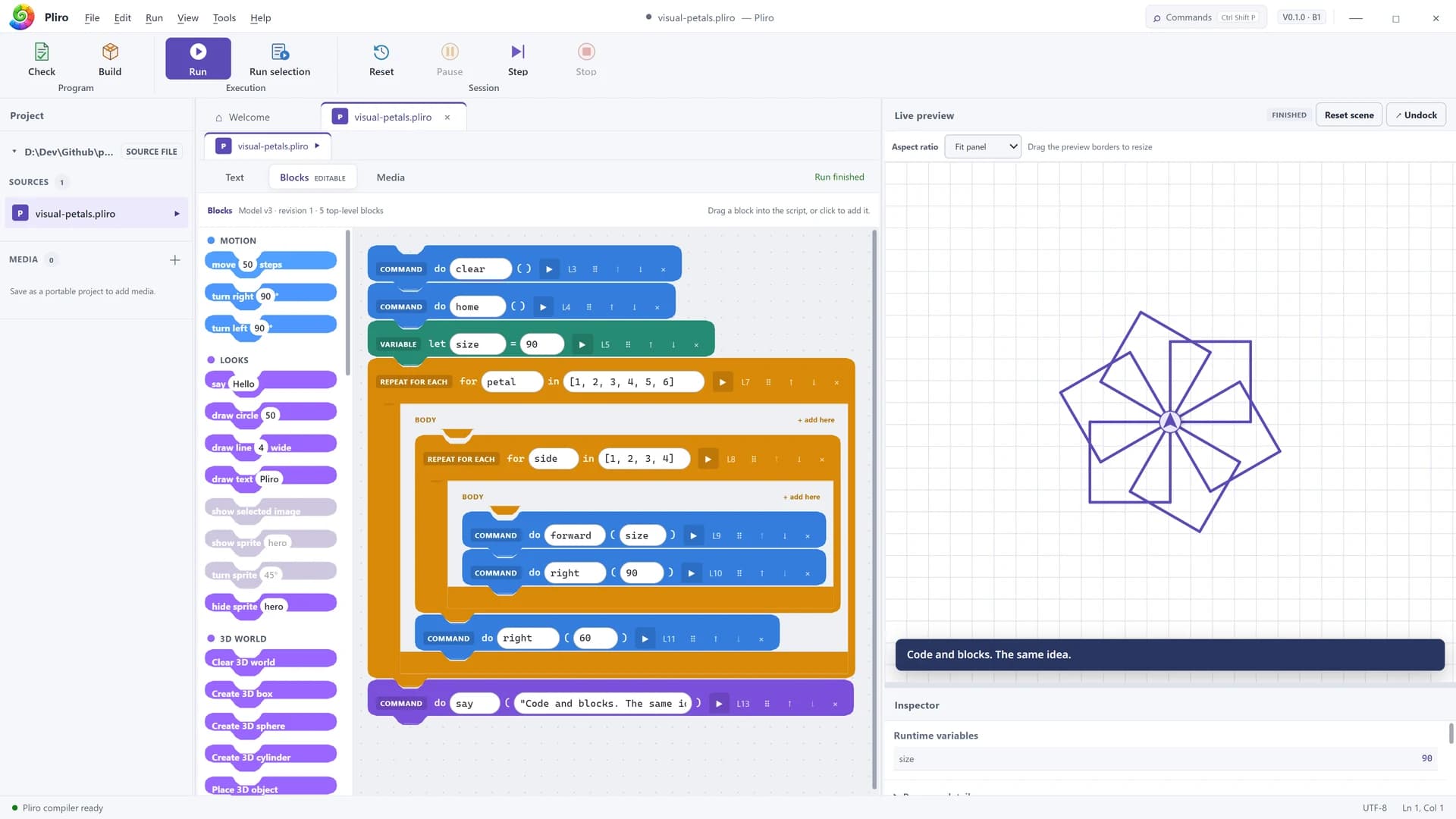Switch to the Media view tab
This screenshot has height=819, width=1456.
[x=391, y=177]
